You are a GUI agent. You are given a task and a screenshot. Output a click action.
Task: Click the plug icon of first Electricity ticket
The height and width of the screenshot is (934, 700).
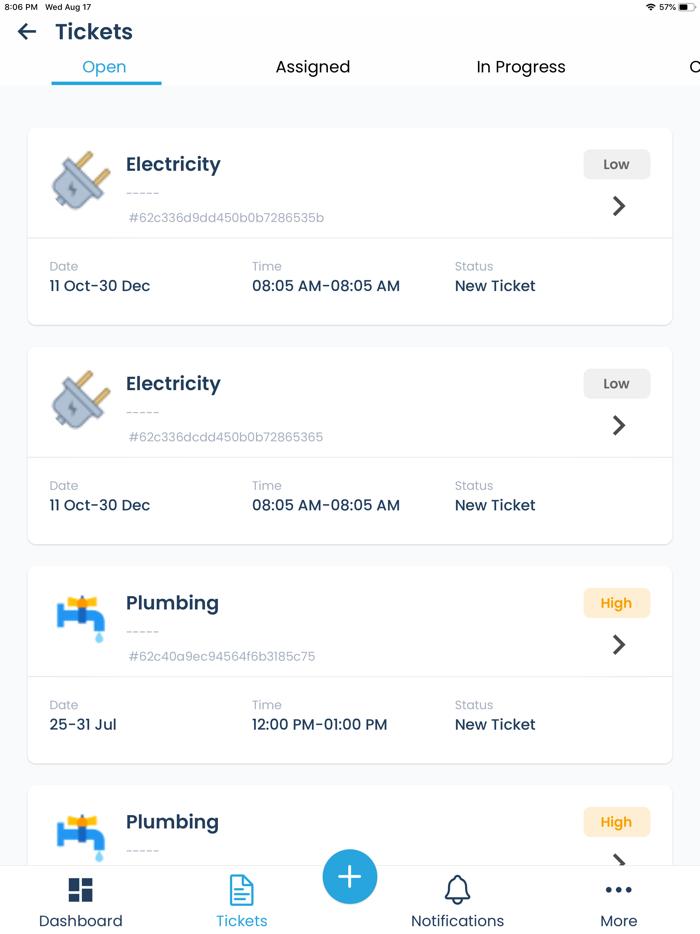coord(81,180)
